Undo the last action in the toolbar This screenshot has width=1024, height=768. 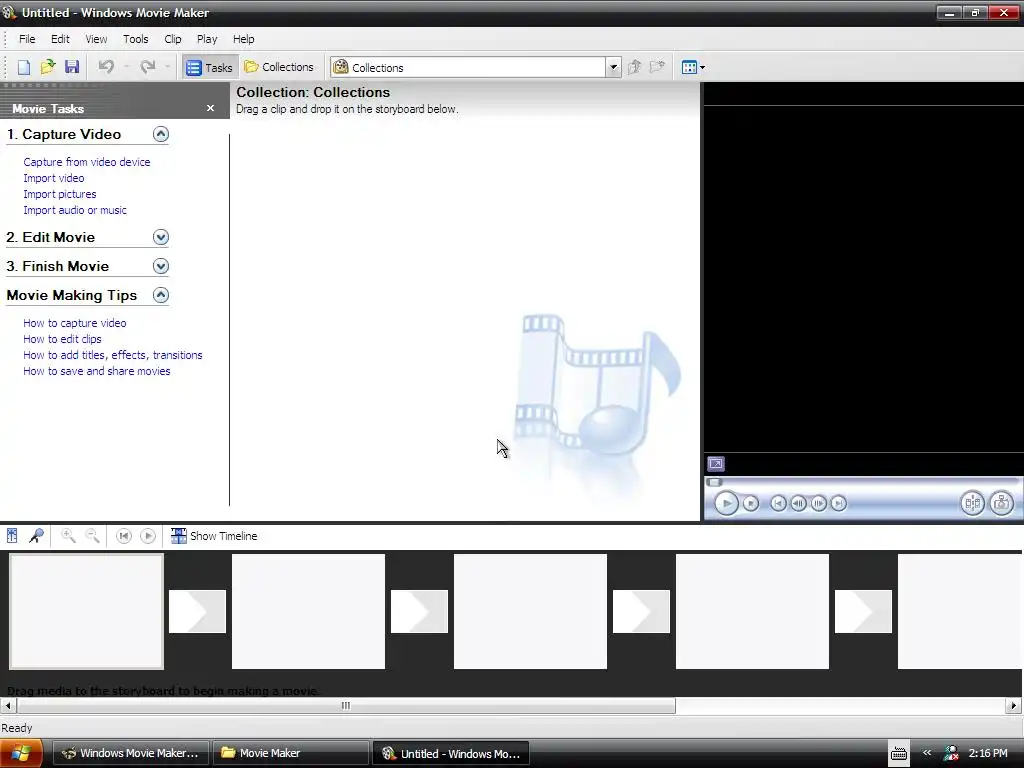(106, 67)
